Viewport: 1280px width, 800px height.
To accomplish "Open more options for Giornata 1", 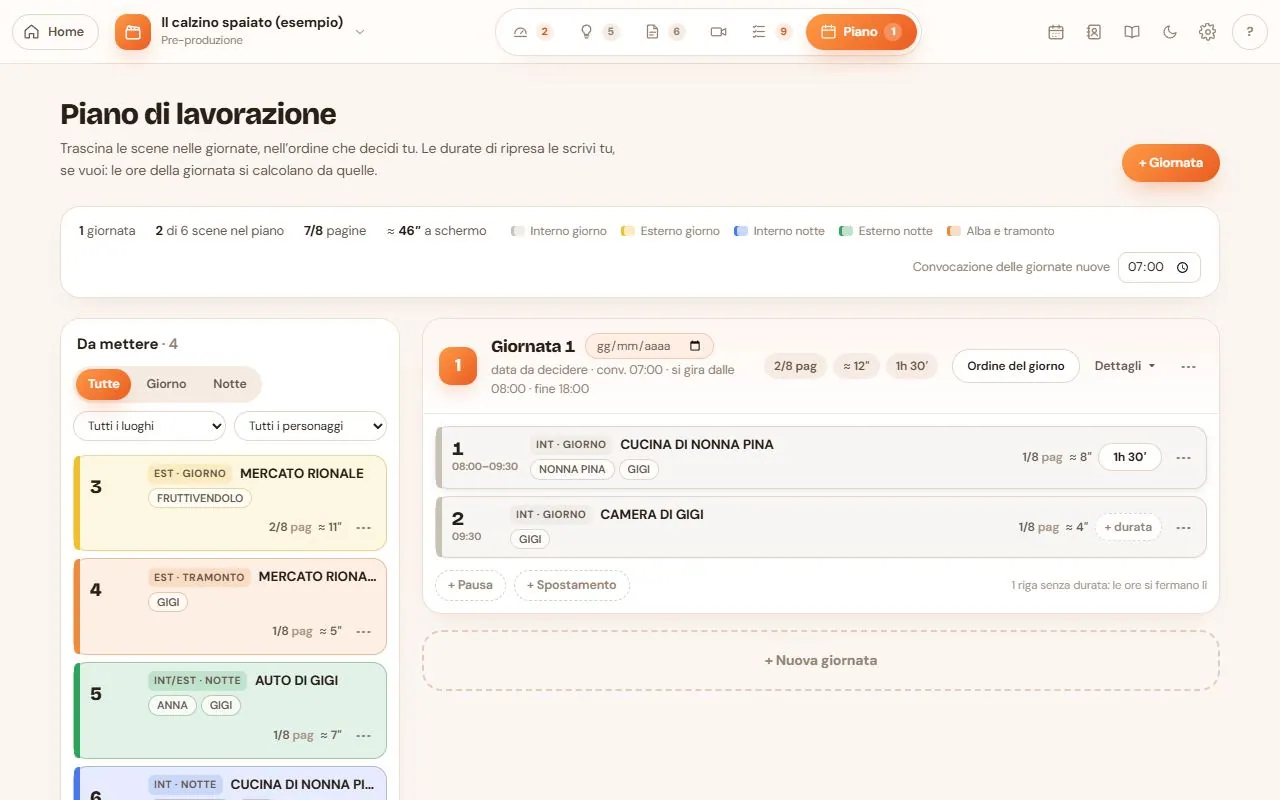I will point(1188,367).
